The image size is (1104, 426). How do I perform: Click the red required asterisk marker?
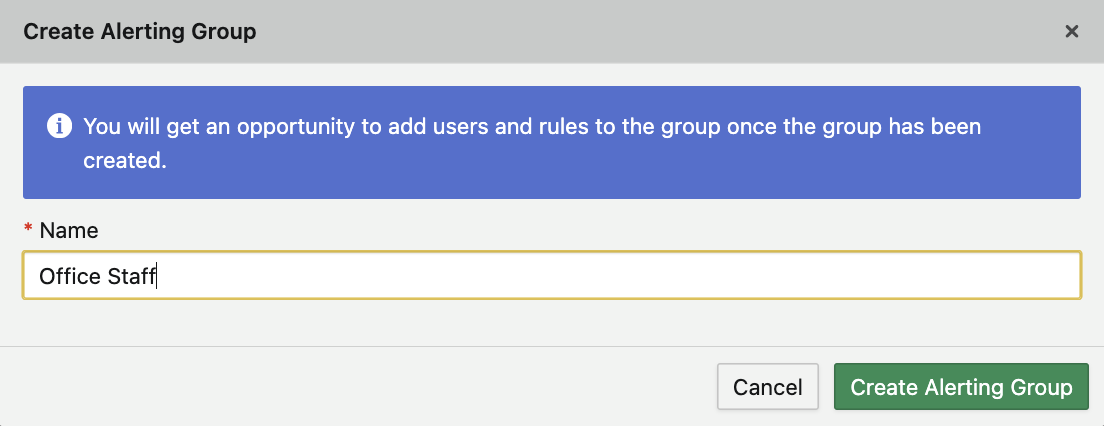pyautogui.click(x=28, y=230)
